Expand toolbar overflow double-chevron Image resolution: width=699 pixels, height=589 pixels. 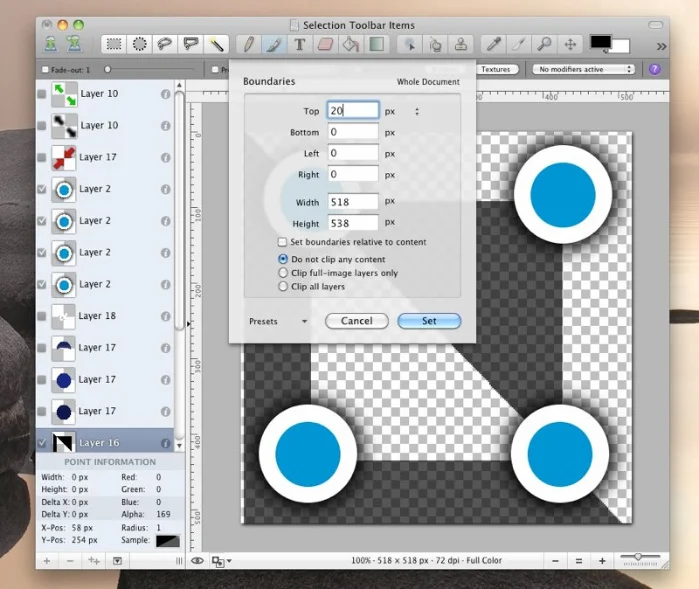661,46
